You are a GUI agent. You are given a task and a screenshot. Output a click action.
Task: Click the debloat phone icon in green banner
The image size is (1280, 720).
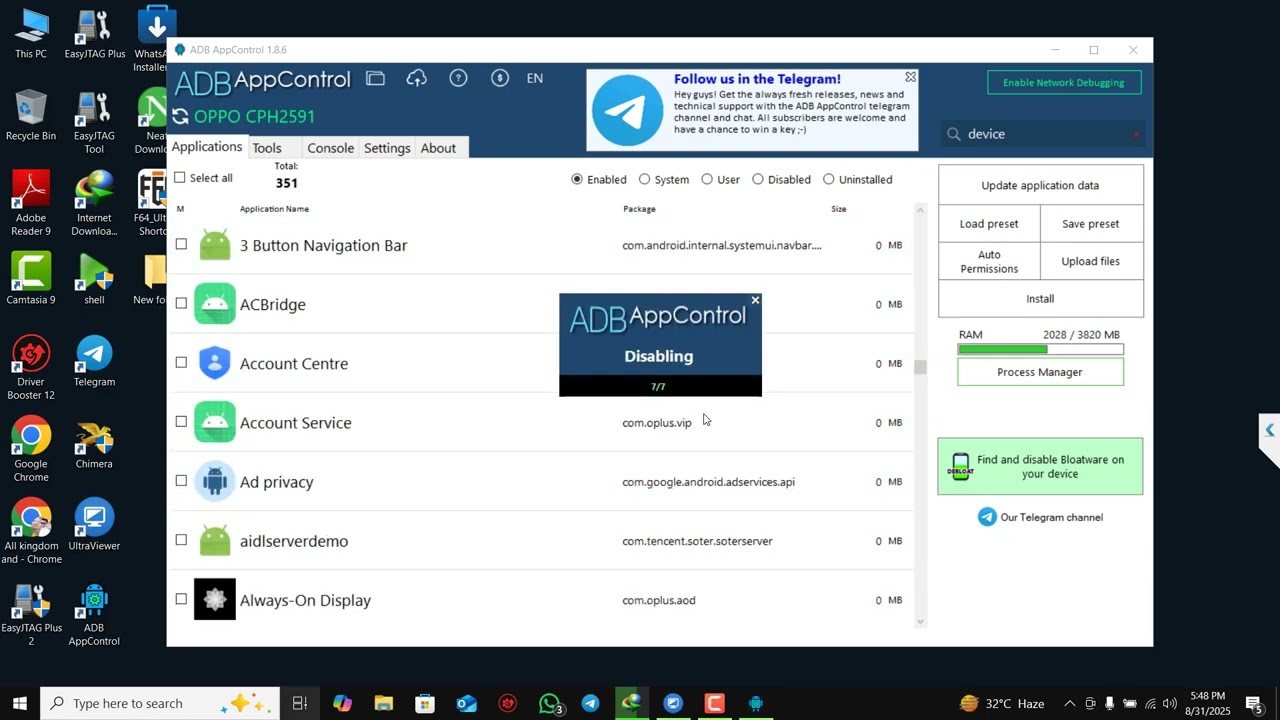pyautogui.click(x=960, y=467)
